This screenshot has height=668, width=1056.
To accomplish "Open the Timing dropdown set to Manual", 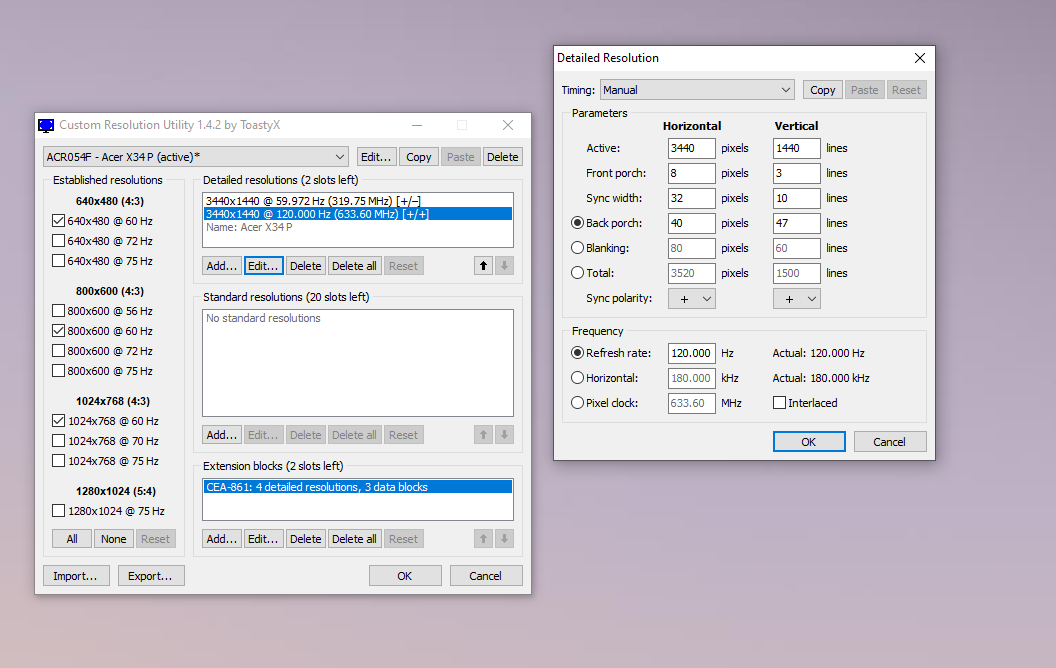I will pos(697,90).
